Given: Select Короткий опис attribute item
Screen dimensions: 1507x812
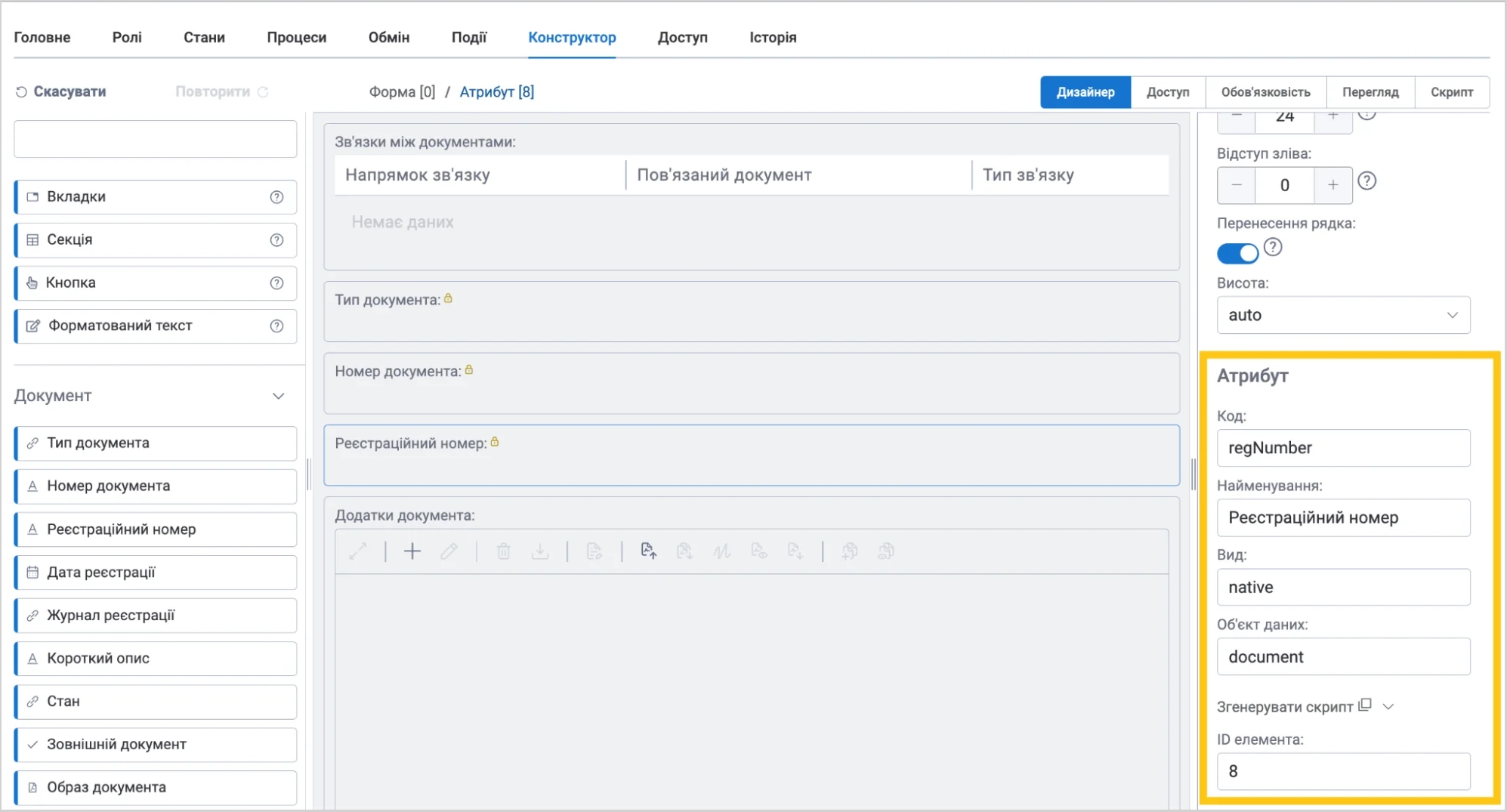Looking at the screenshot, I should point(156,659).
